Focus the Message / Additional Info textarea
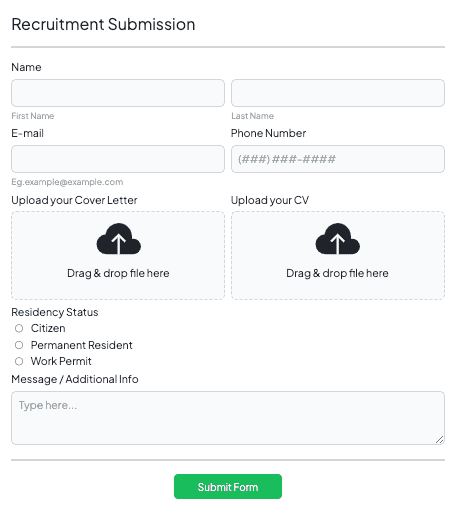Screen dimensions: 456x512 [228, 418]
